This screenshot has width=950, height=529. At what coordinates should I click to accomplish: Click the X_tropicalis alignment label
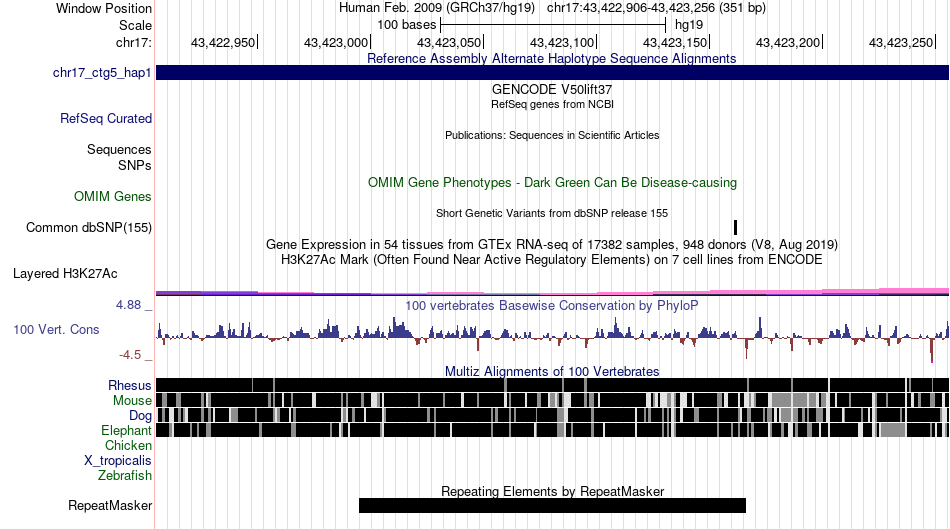pos(118,461)
